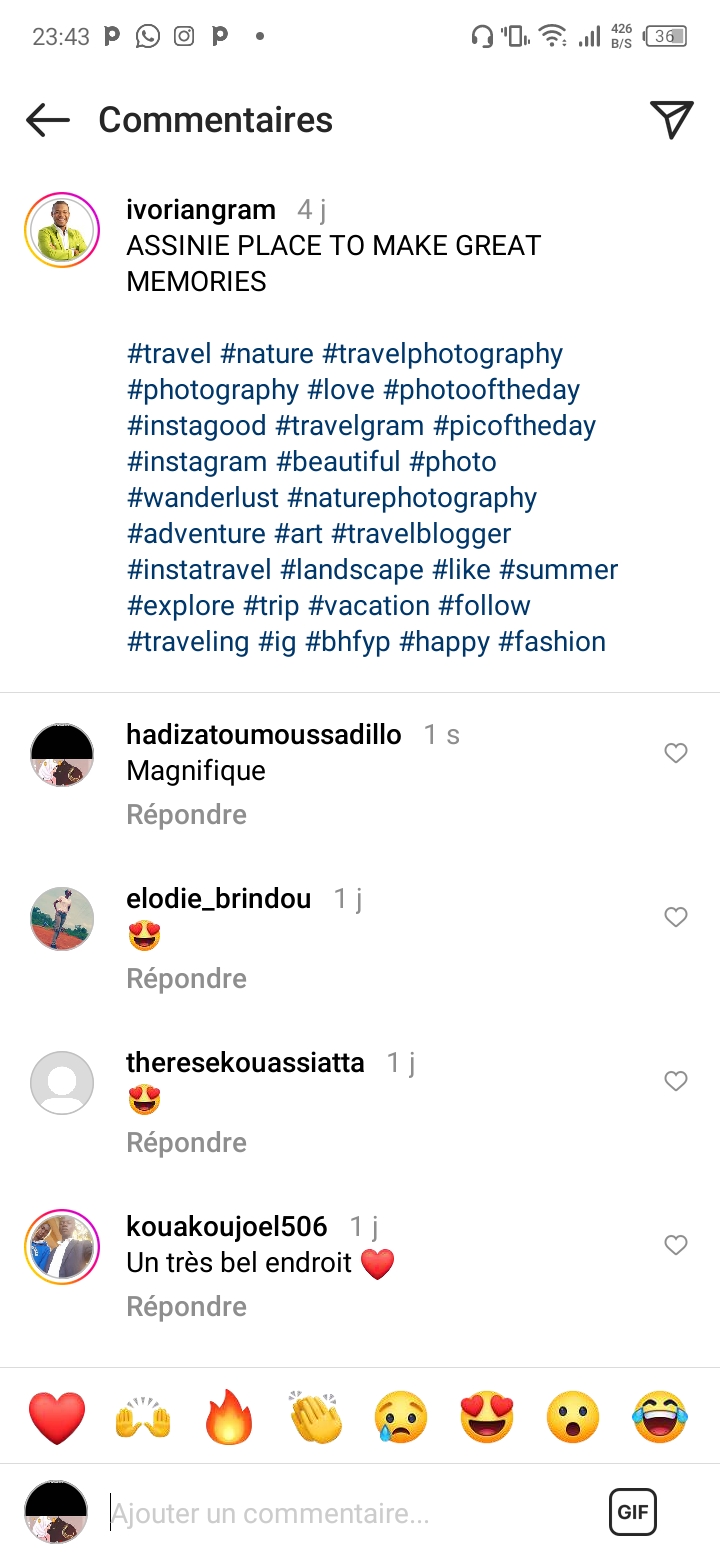Open ivoriangram's profile picture
720x1560 pixels.
[x=61, y=229]
